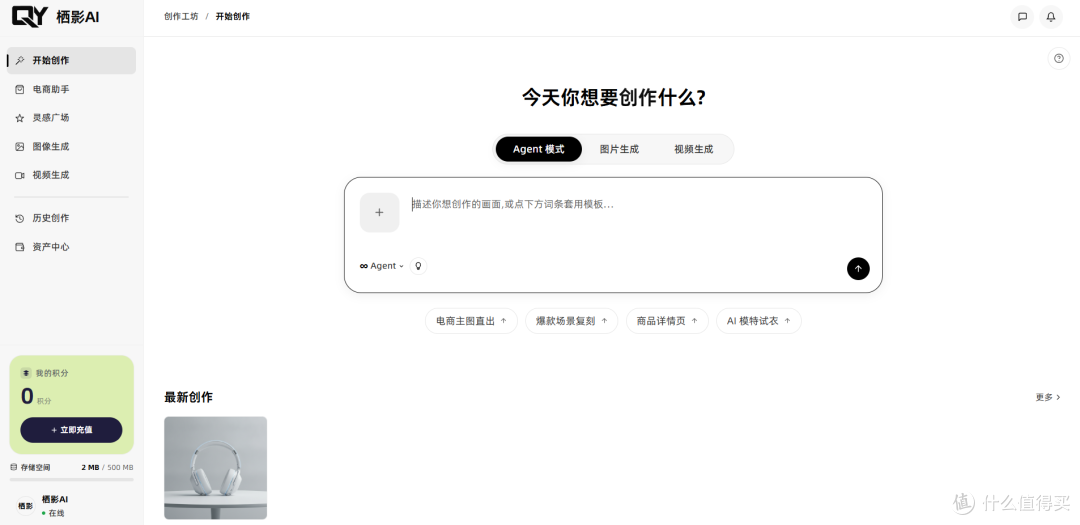Open 历史创作 in the sidebar
This screenshot has width=1080, height=525.
(x=72, y=218)
